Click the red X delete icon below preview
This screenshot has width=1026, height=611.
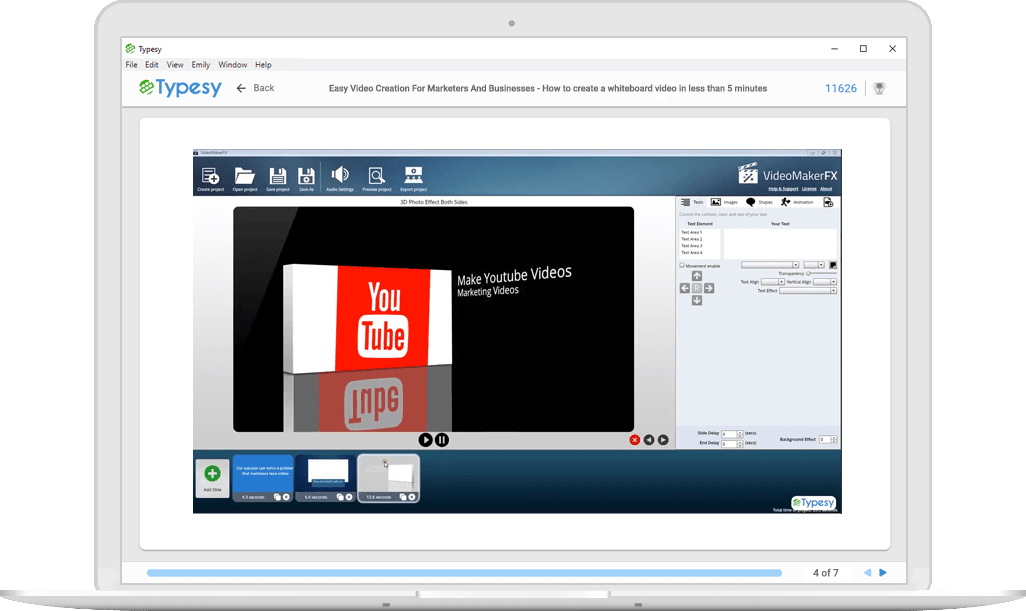click(x=634, y=440)
